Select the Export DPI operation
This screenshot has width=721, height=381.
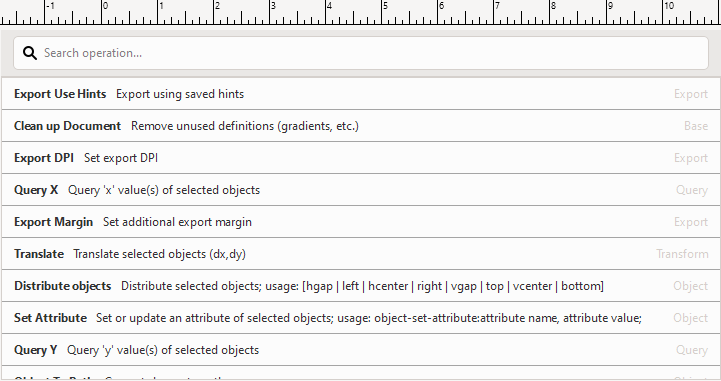361,158
